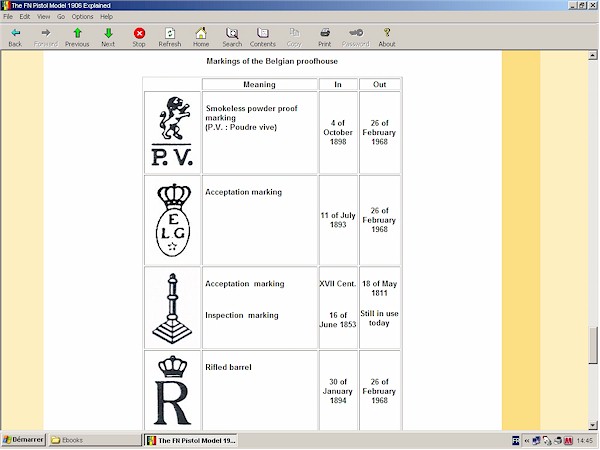Open the View menu
600x450 pixels.
44,16
